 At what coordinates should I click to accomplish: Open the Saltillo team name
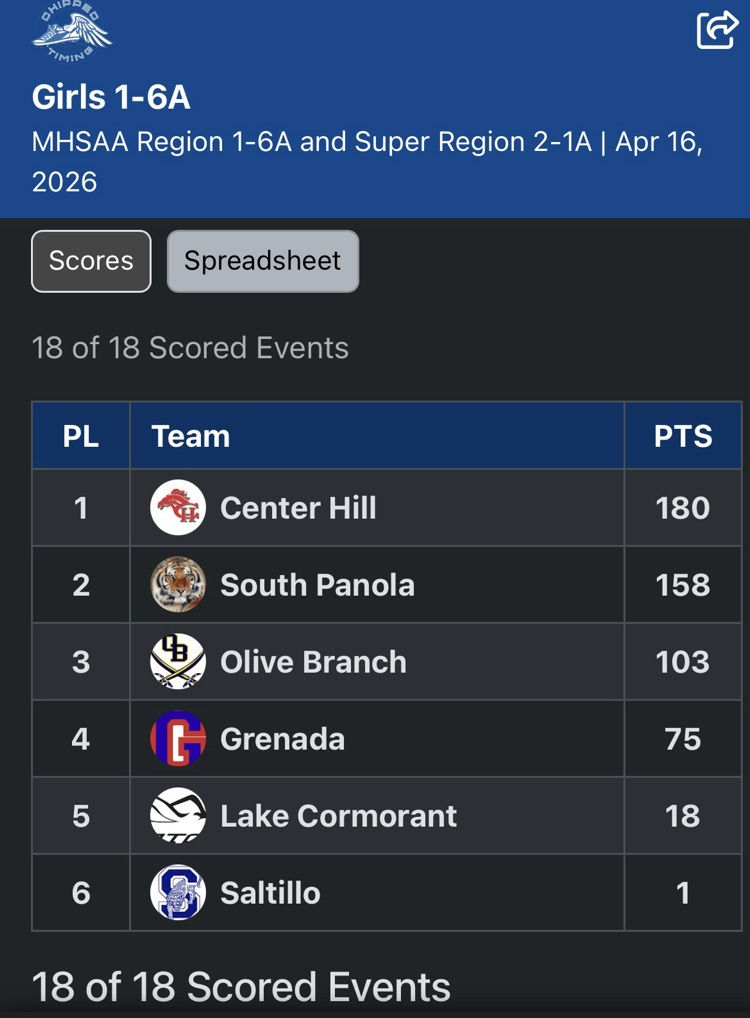(270, 893)
